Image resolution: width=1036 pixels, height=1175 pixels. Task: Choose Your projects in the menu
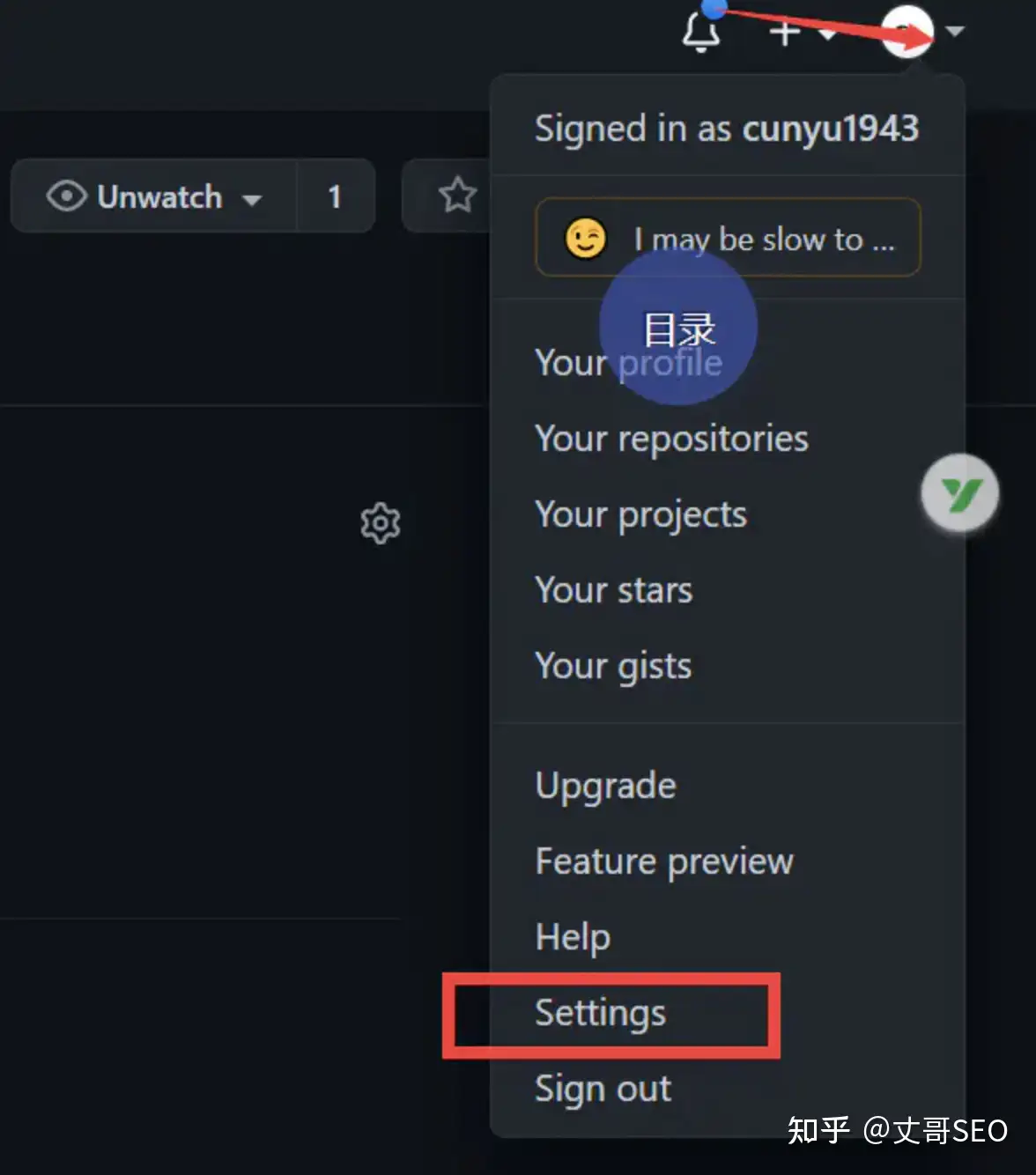coord(640,514)
